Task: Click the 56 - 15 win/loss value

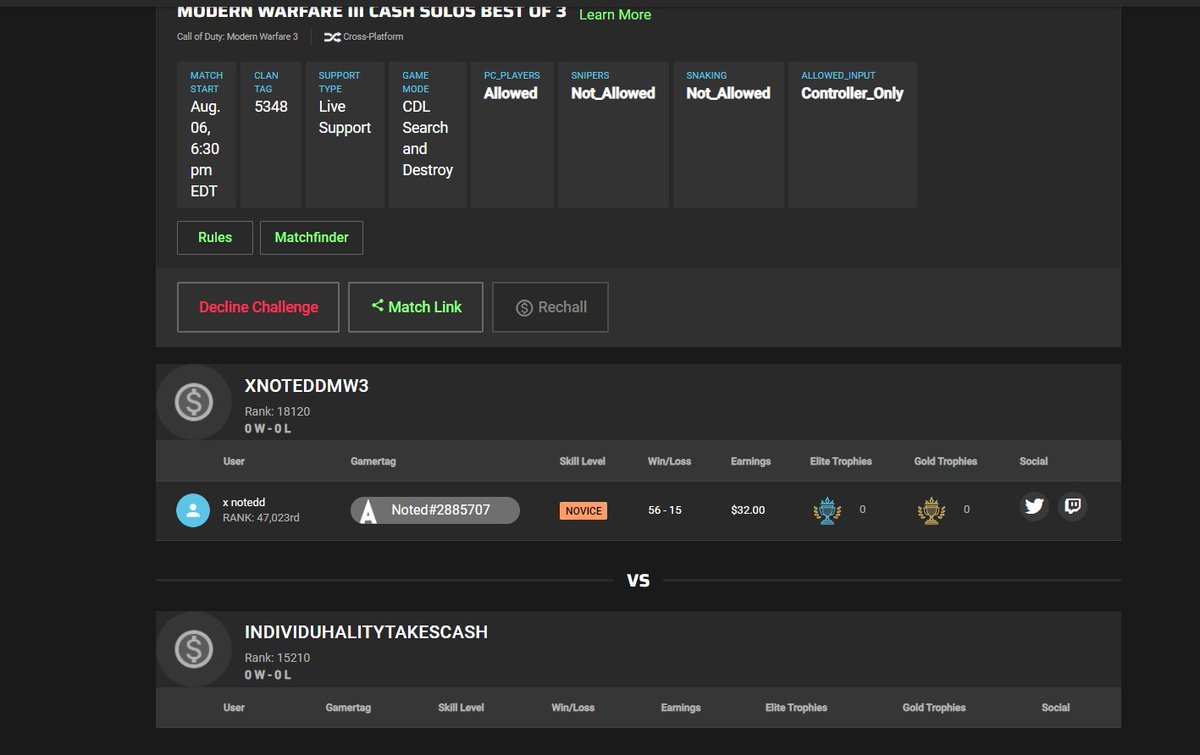Action: click(665, 510)
